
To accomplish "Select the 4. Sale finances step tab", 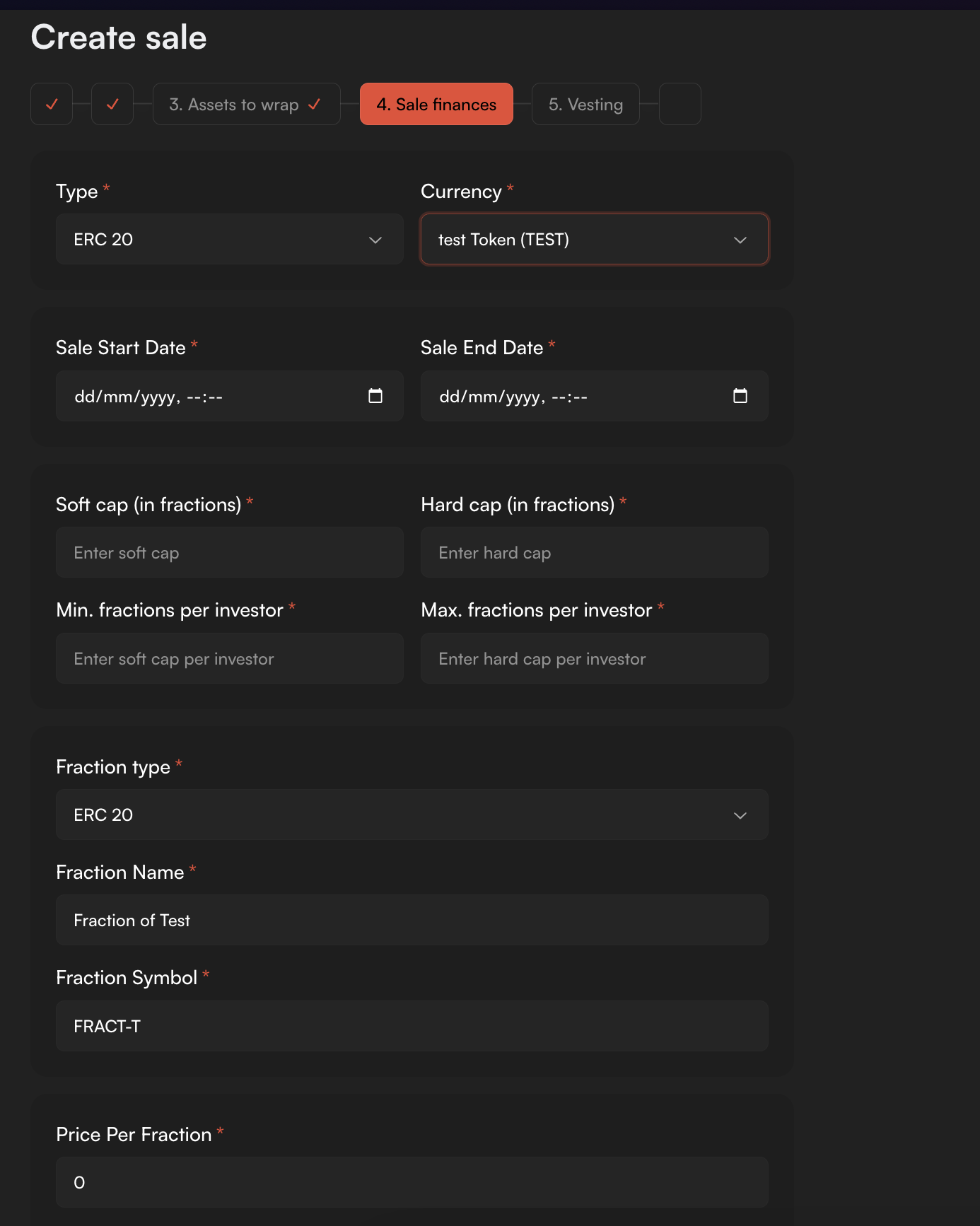I will pos(437,104).
